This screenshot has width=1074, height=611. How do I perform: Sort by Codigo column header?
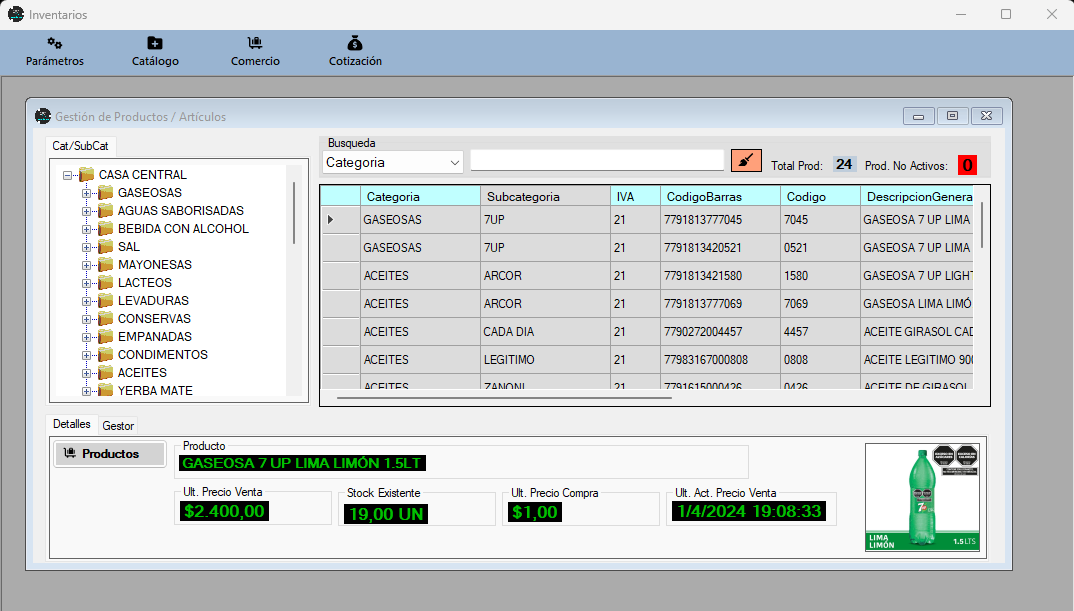(x=820, y=197)
